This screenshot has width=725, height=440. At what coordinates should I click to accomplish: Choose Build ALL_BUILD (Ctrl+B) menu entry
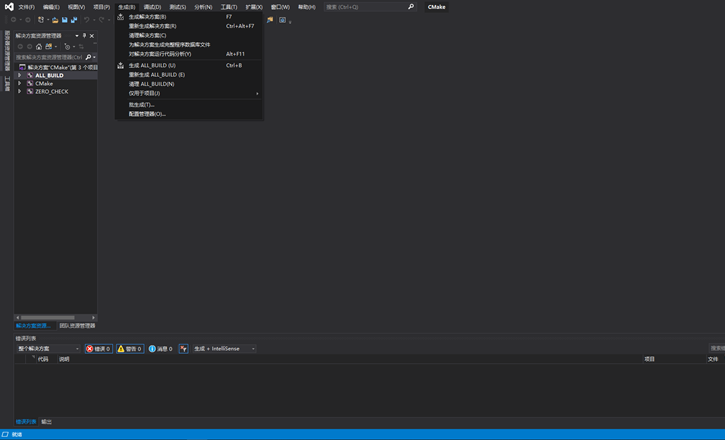189,66
